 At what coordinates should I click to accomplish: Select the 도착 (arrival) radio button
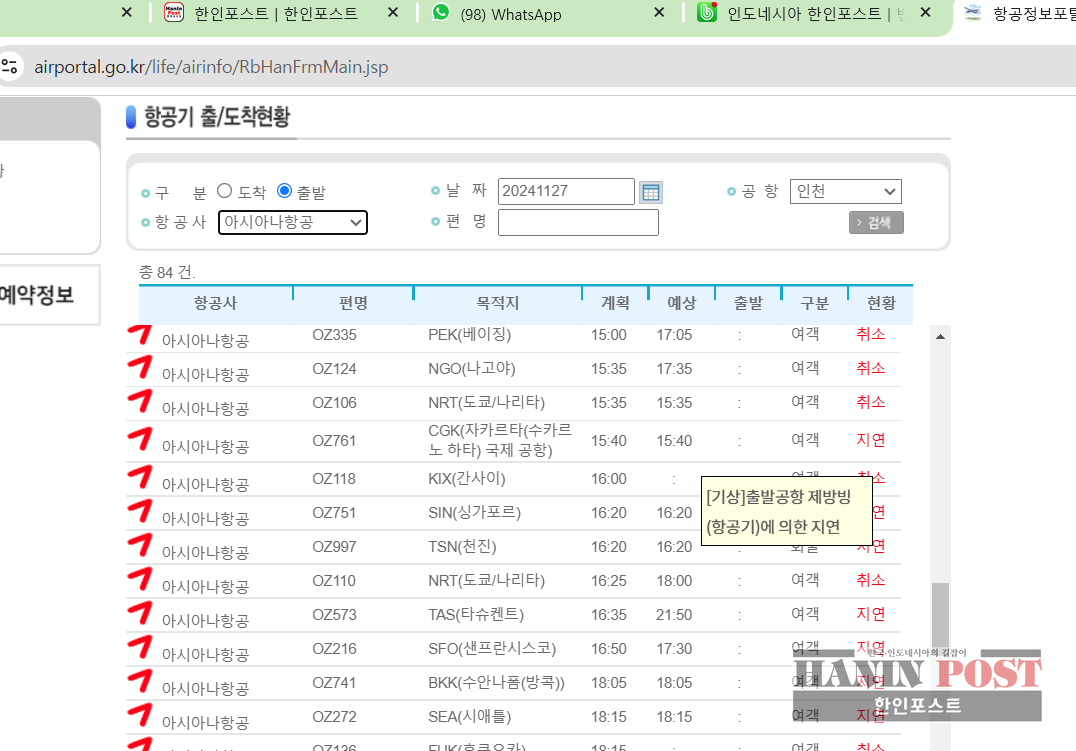224,191
